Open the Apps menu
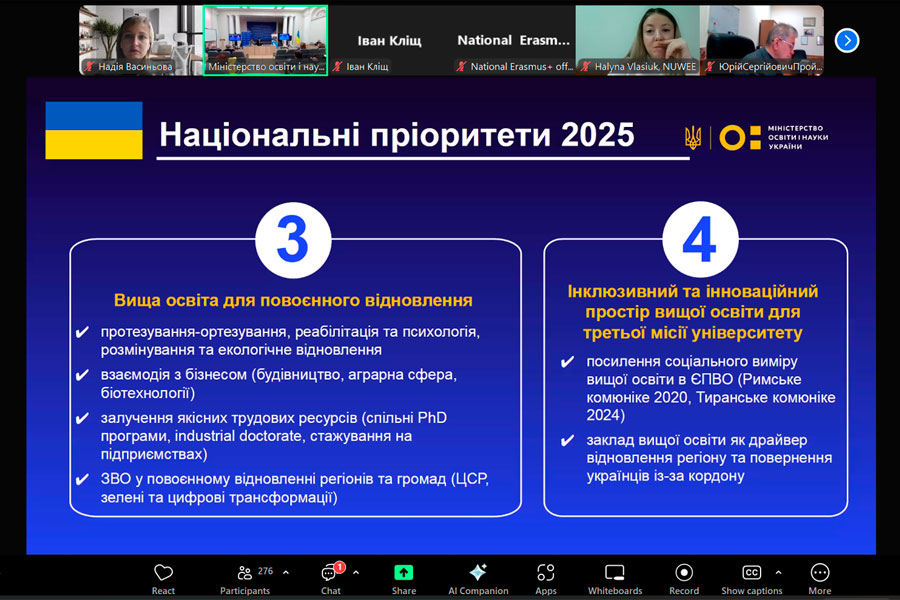 coord(545,579)
